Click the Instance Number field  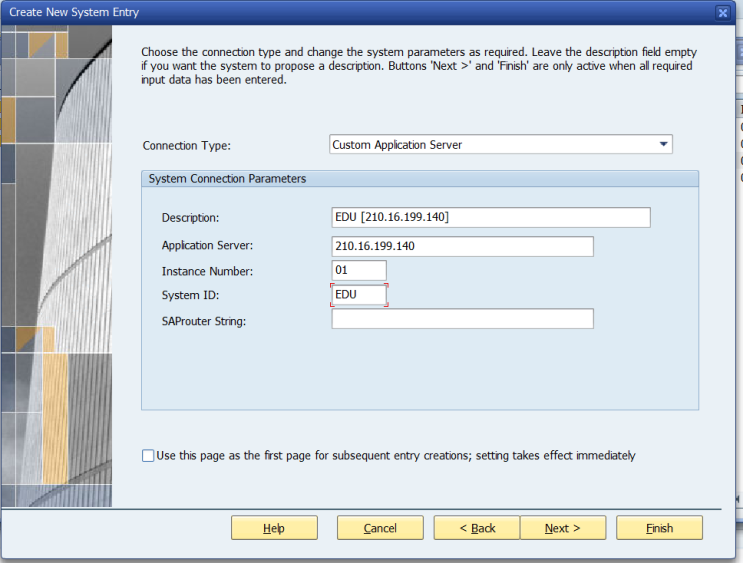point(359,271)
